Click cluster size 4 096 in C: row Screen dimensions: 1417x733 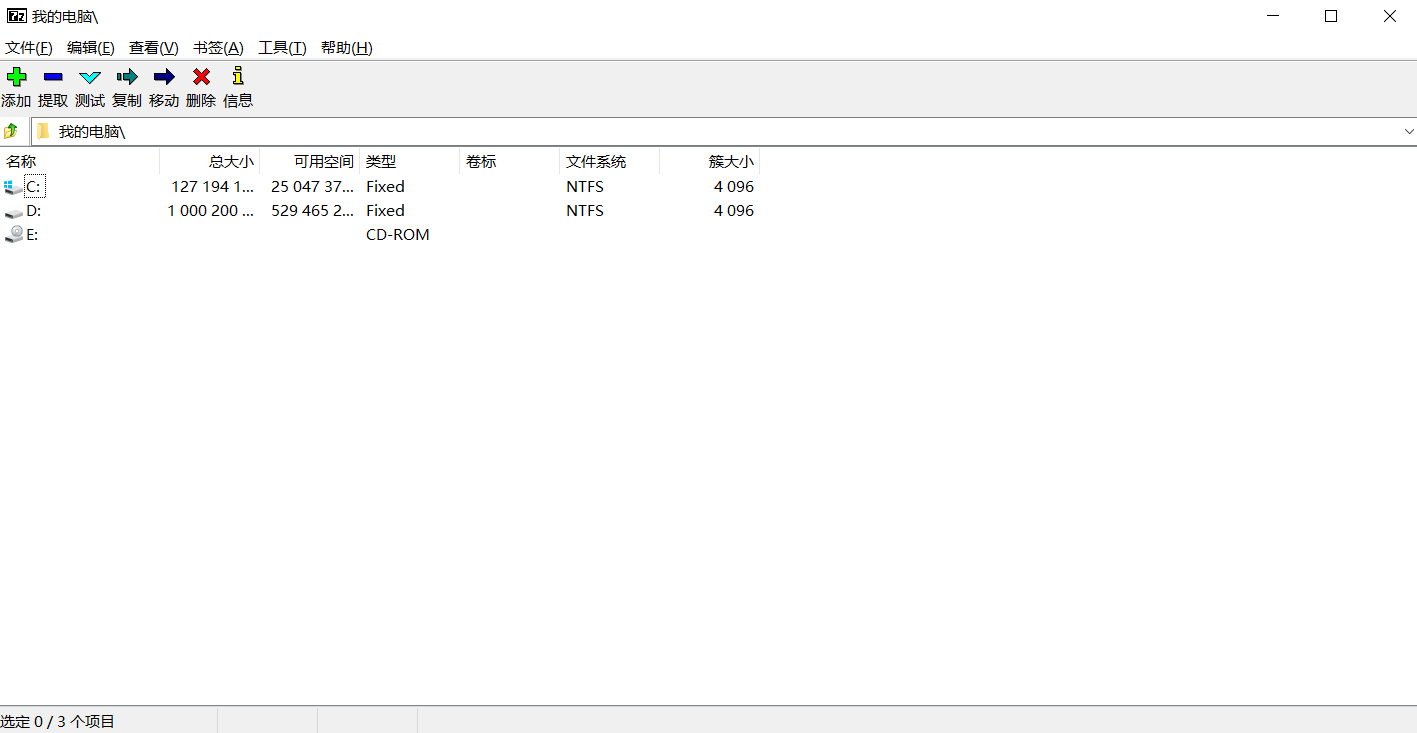(734, 187)
